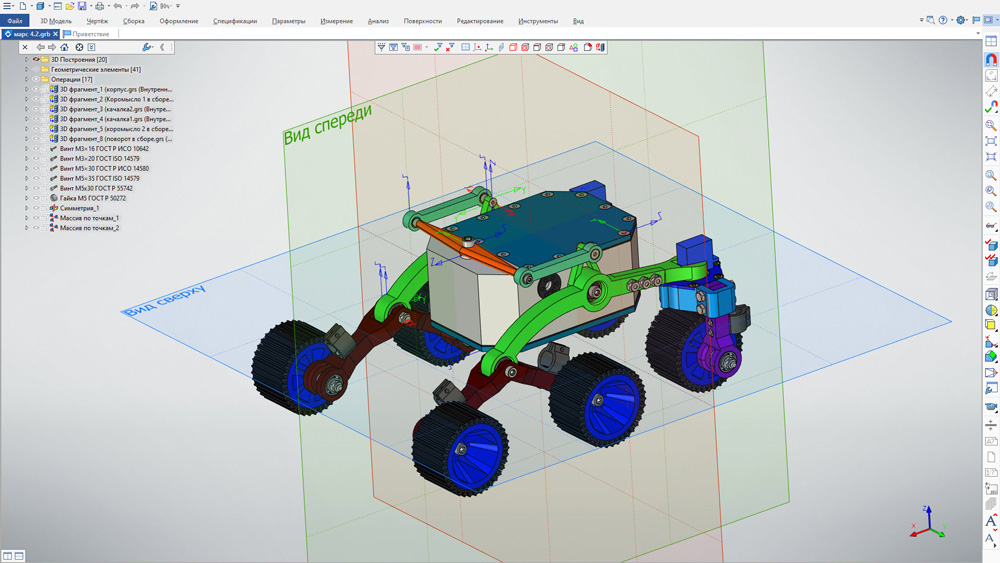Image resolution: width=1000 pixels, height=563 pixels.
Task: Toggle visibility eye of 3D Построения folder
Action: (x=36, y=59)
